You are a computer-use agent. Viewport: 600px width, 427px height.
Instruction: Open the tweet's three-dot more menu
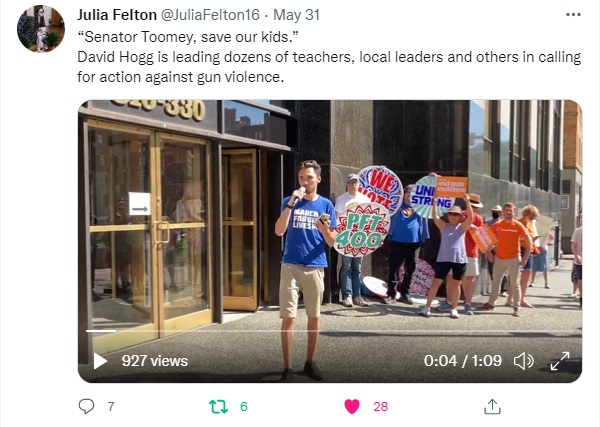573,15
